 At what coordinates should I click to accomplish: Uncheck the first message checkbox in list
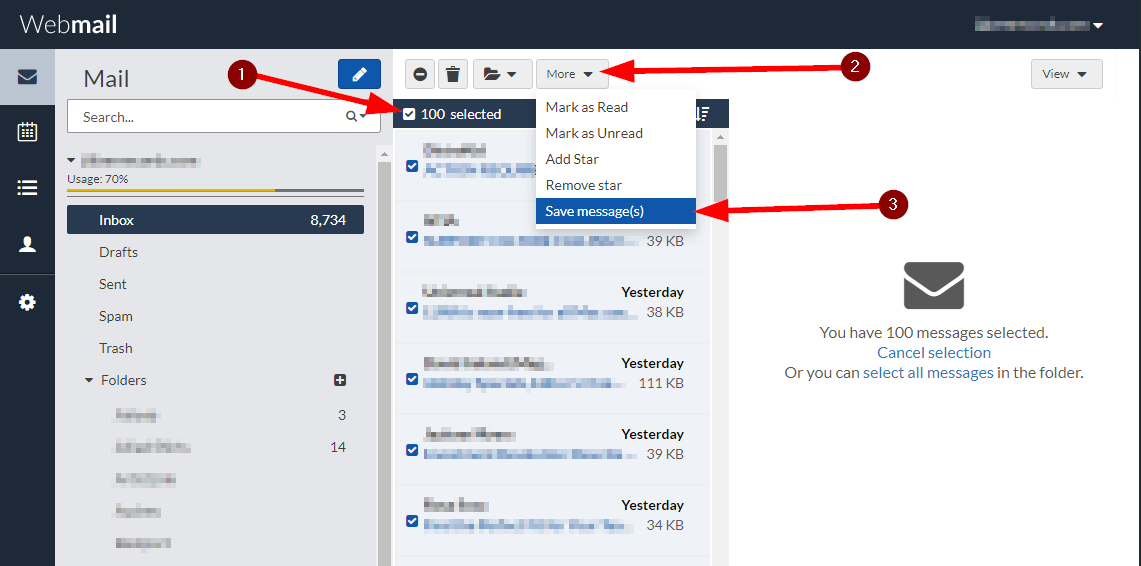[412, 166]
